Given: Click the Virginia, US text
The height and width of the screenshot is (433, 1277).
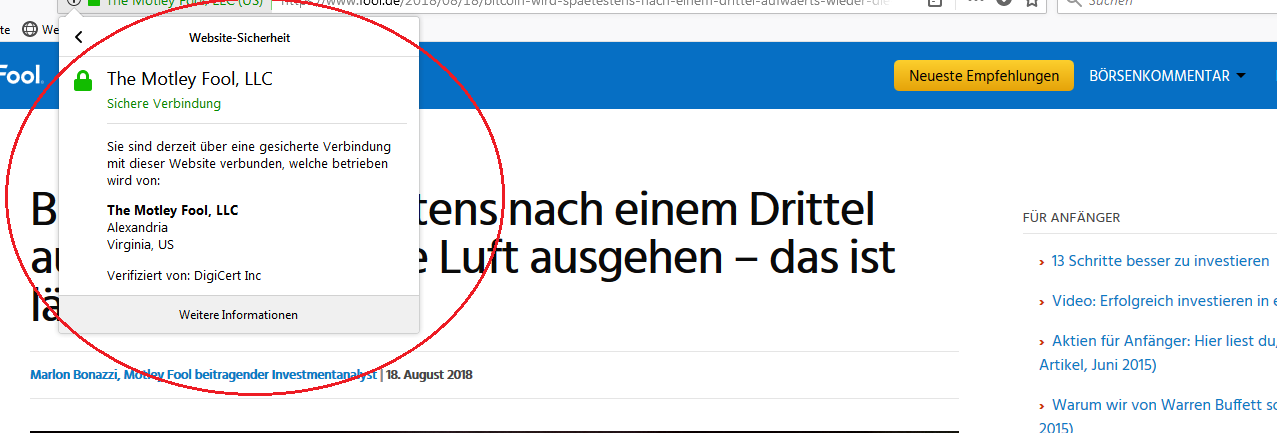Looking at the screenshot, I should pyautogui.click(x=140, y=244).
